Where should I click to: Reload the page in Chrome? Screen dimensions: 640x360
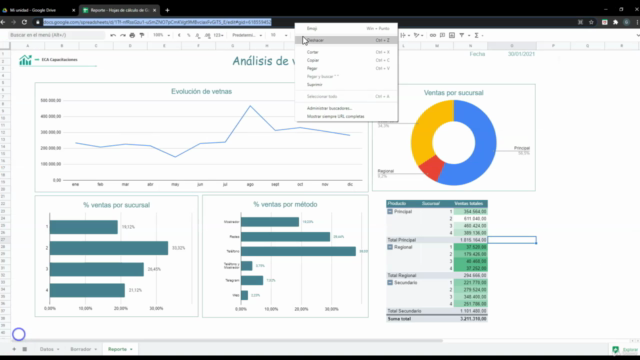tap(24, 22)
